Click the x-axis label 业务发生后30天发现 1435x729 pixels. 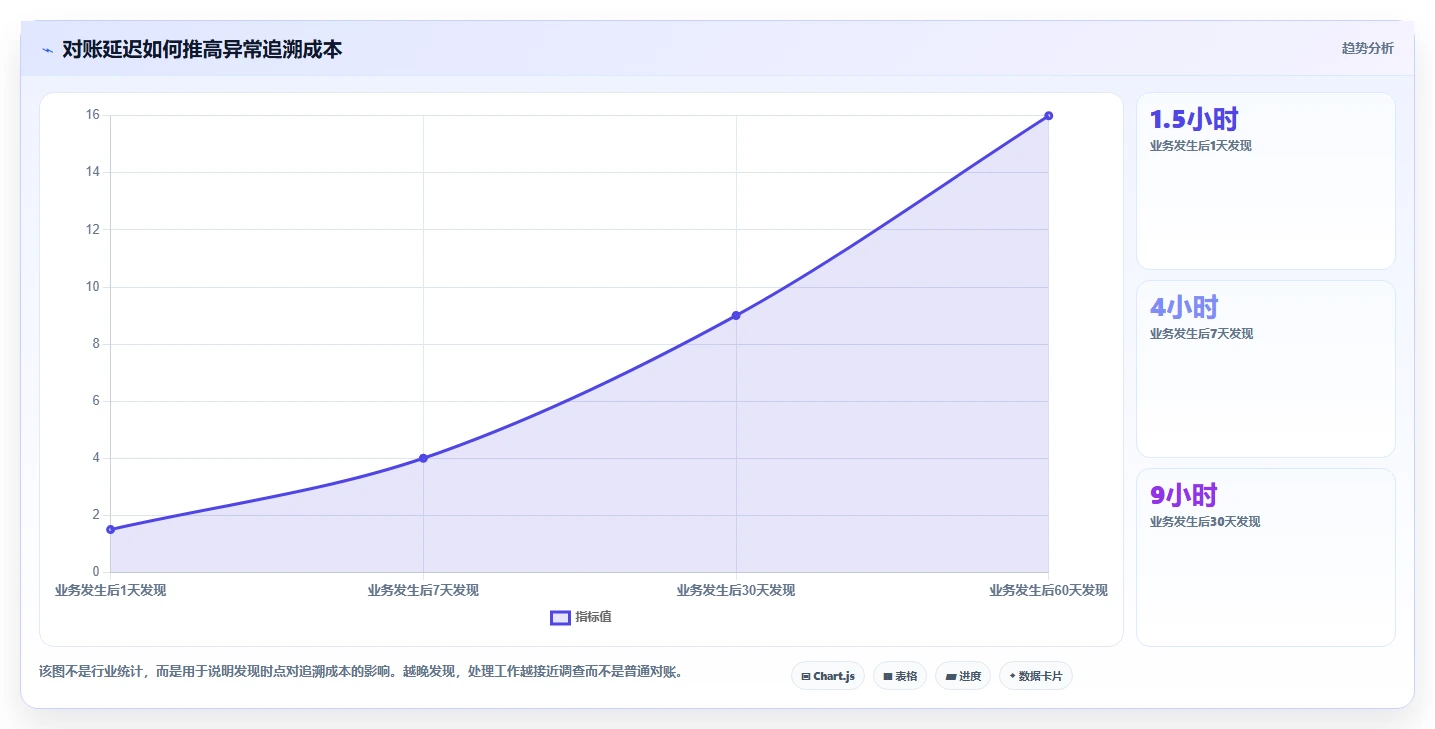coord(736,590)
